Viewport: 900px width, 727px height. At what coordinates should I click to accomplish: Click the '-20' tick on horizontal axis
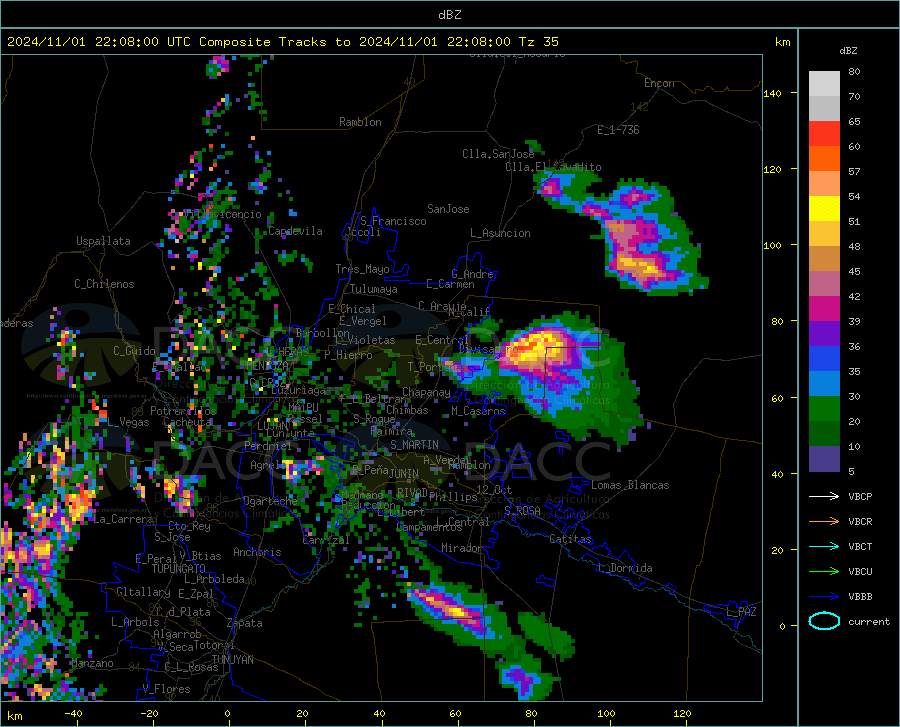pos(149,714)
